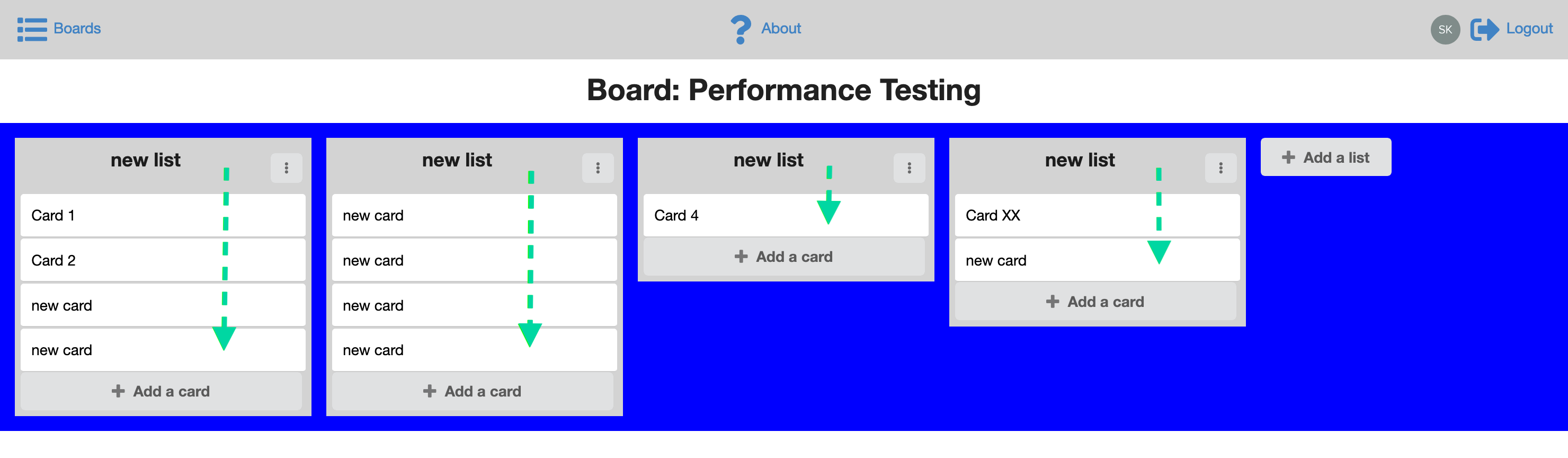The height and width of the screenshot is (458, 1568).
Task: Open the About navigation link
Action: click(x=781, y=29)
